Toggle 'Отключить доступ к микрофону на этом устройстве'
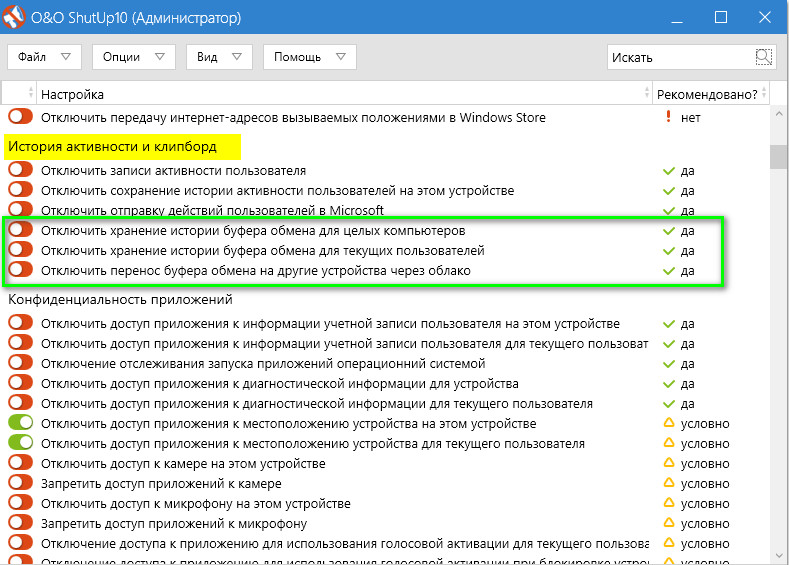 click(x=21, y=503)
